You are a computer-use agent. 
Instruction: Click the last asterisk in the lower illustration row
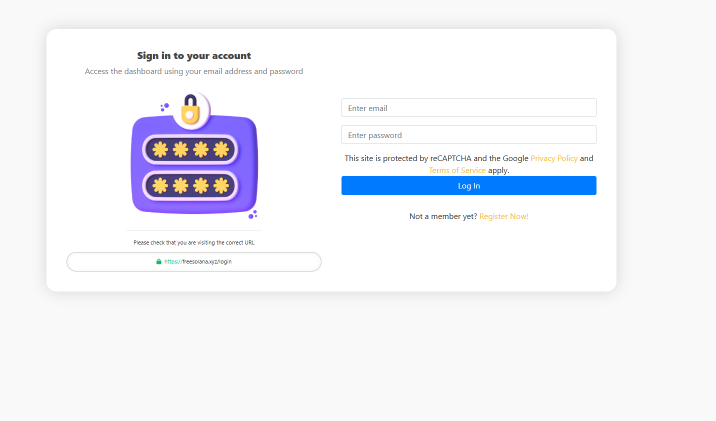click(x=221, y=185)
